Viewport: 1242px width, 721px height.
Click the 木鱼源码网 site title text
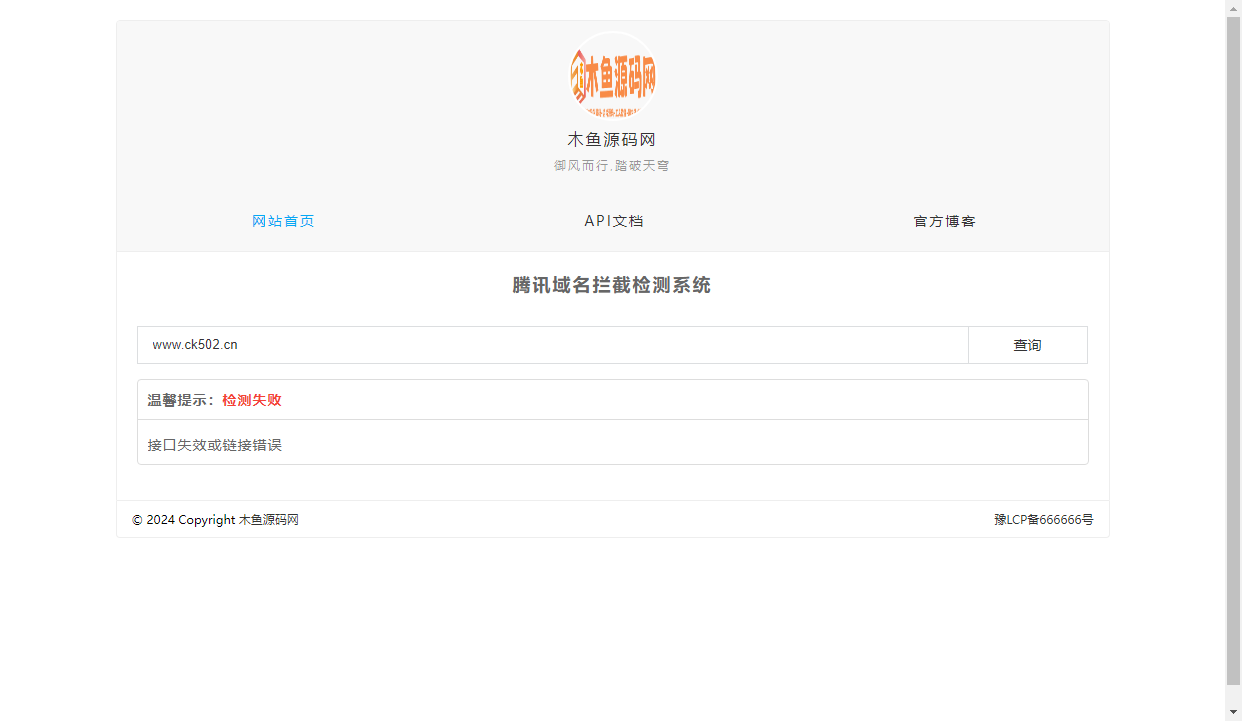(x=612, y=140)
